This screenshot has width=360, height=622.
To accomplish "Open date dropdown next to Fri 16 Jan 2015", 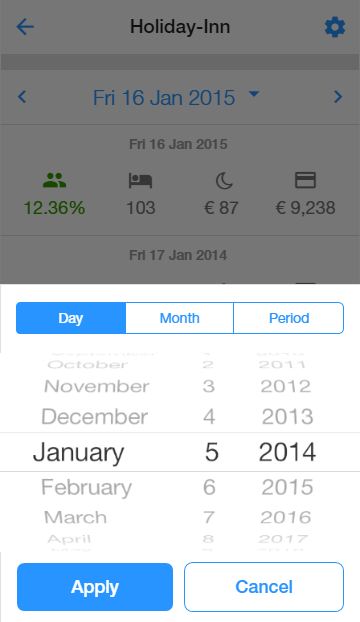I will (x=253, y=94).
